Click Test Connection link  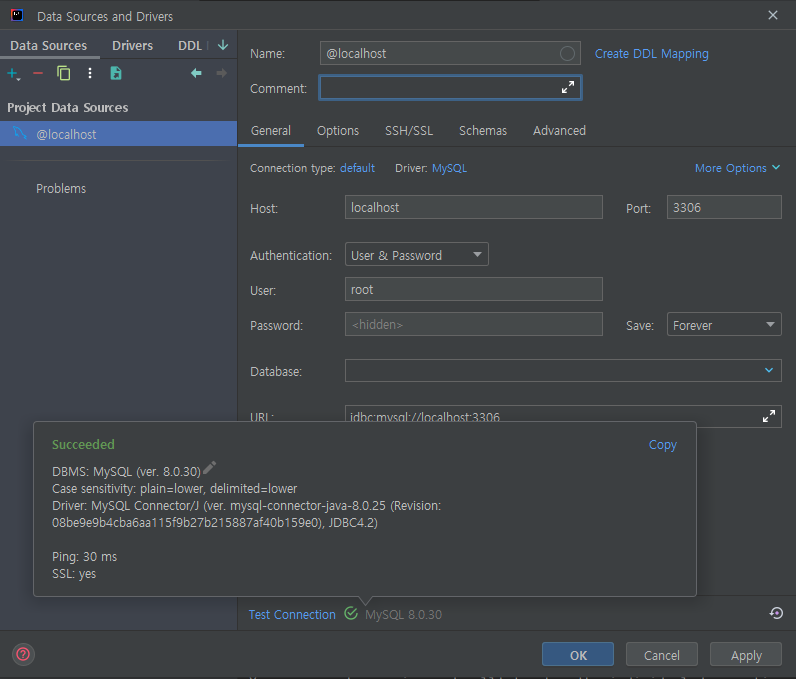pos(292,615)
